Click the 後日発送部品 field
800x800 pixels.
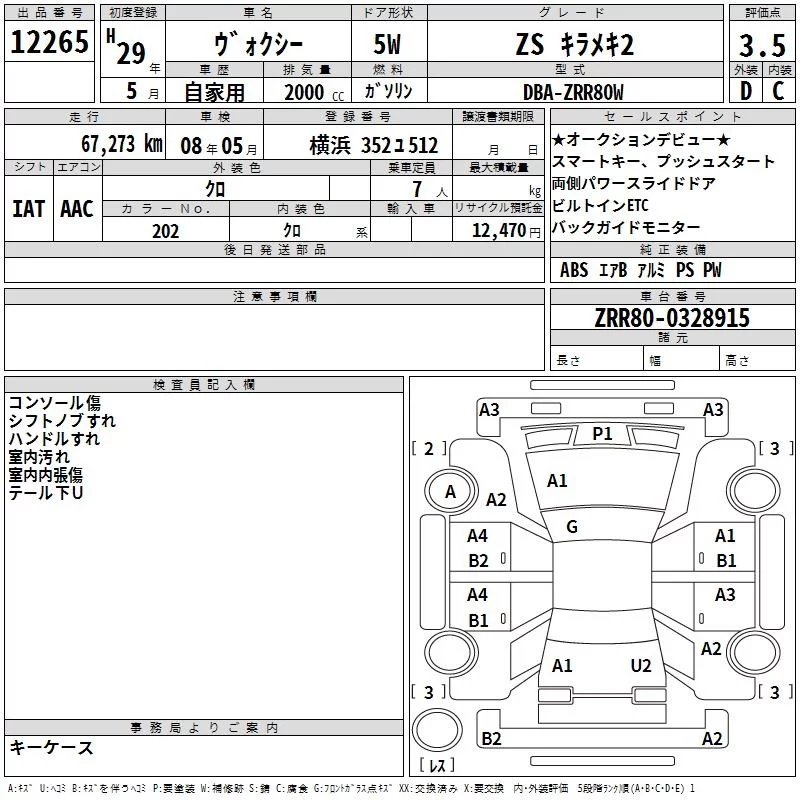coord(274,269)
